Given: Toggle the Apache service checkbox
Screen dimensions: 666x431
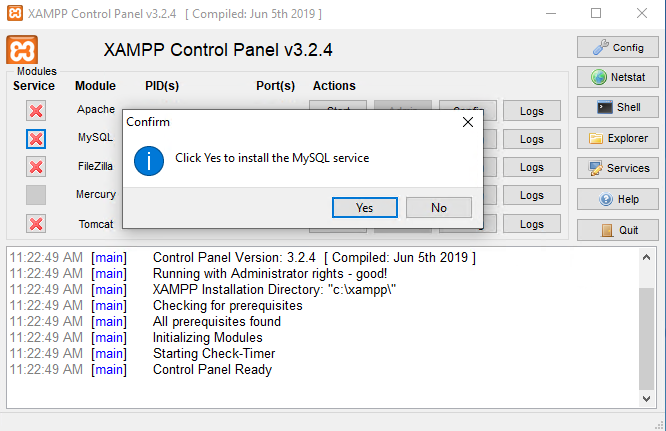Looking at the screenshot, I should point(36,110).
